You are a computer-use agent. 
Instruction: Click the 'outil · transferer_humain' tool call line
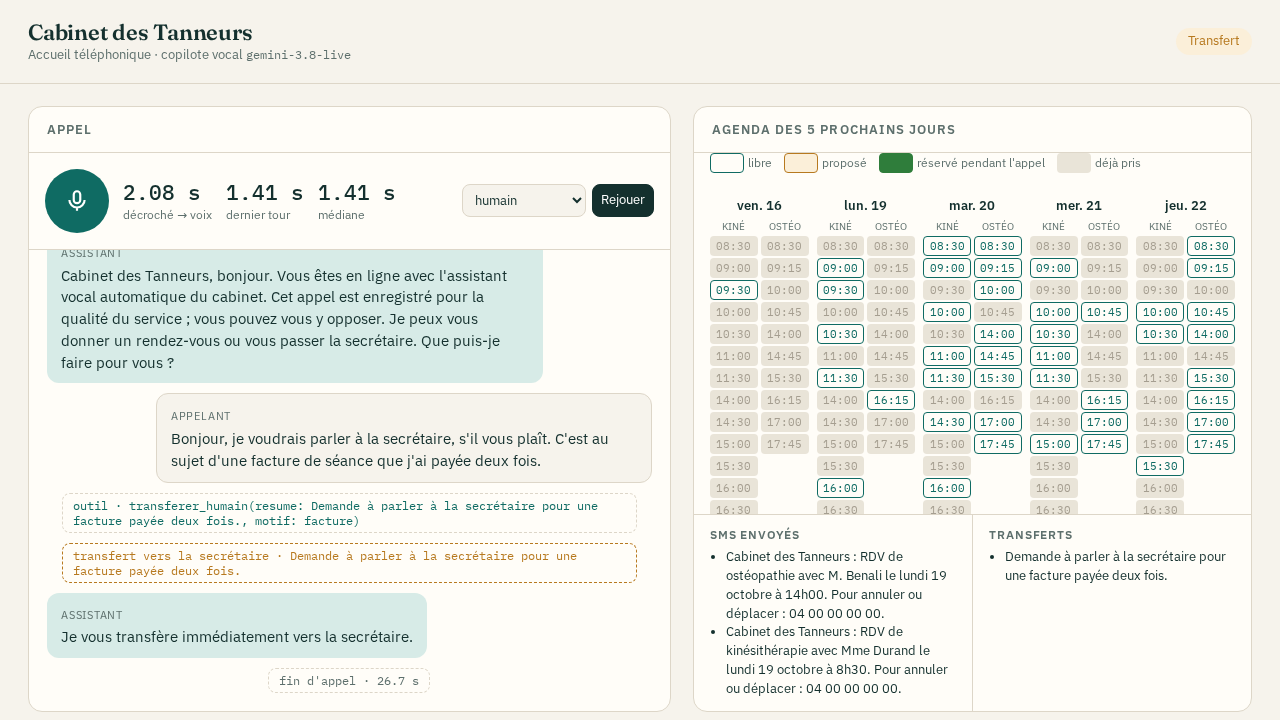349,513
